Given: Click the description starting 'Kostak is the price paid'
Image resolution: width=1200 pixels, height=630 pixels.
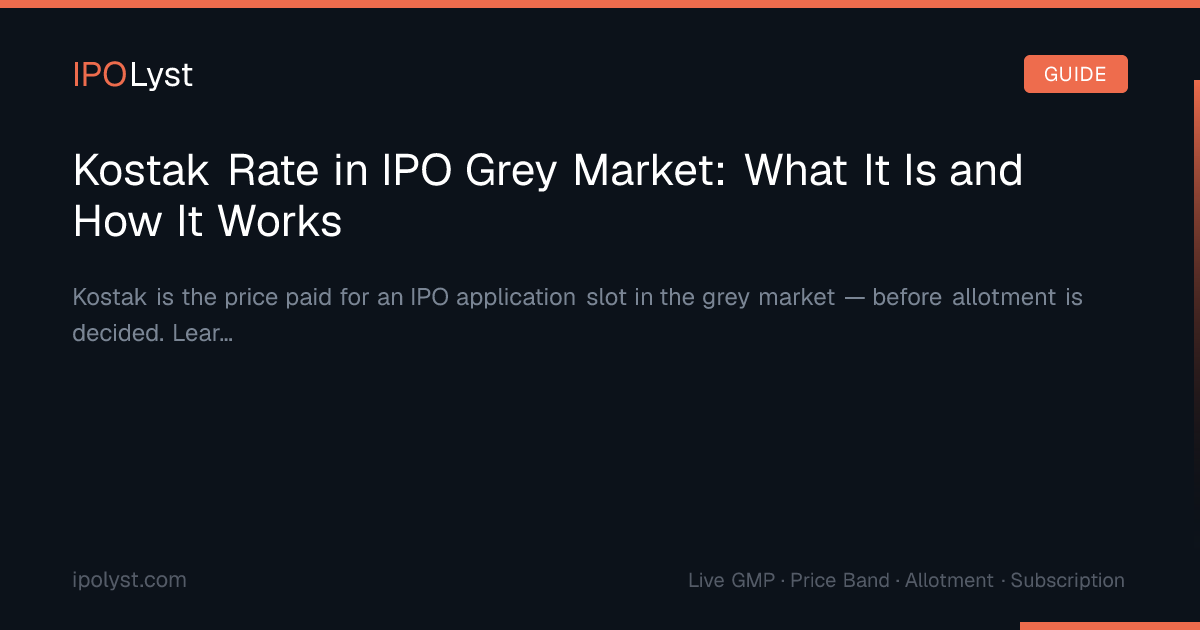Looking at the screenshot, I should tap(577, 315).
